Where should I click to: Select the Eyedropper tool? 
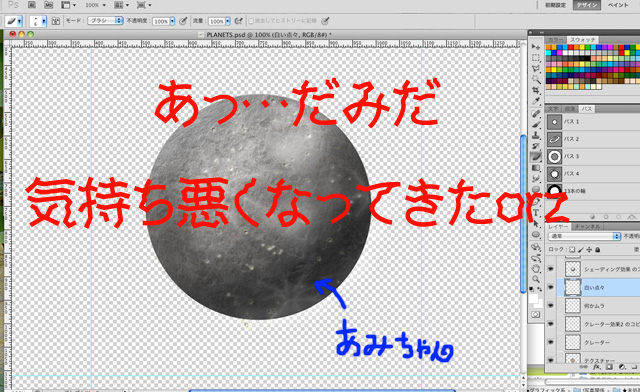click(536, 101)
